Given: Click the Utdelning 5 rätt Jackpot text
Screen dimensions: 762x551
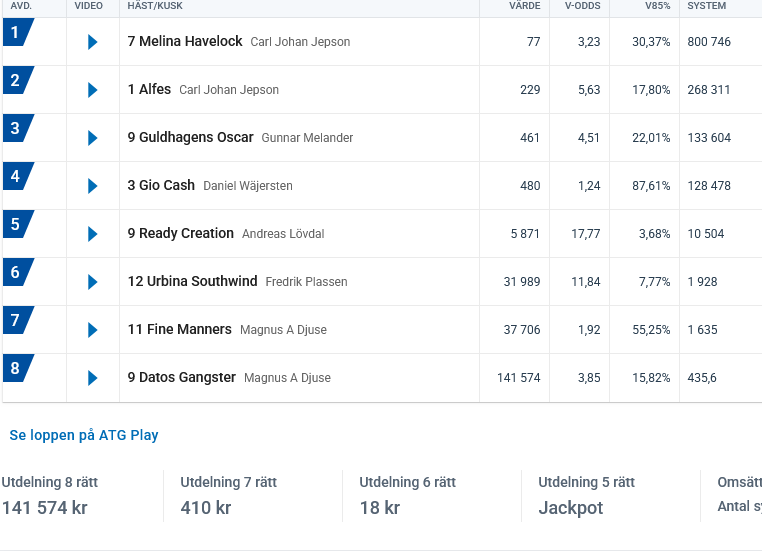Looking at the screenshot, I should tap(570, 508).
